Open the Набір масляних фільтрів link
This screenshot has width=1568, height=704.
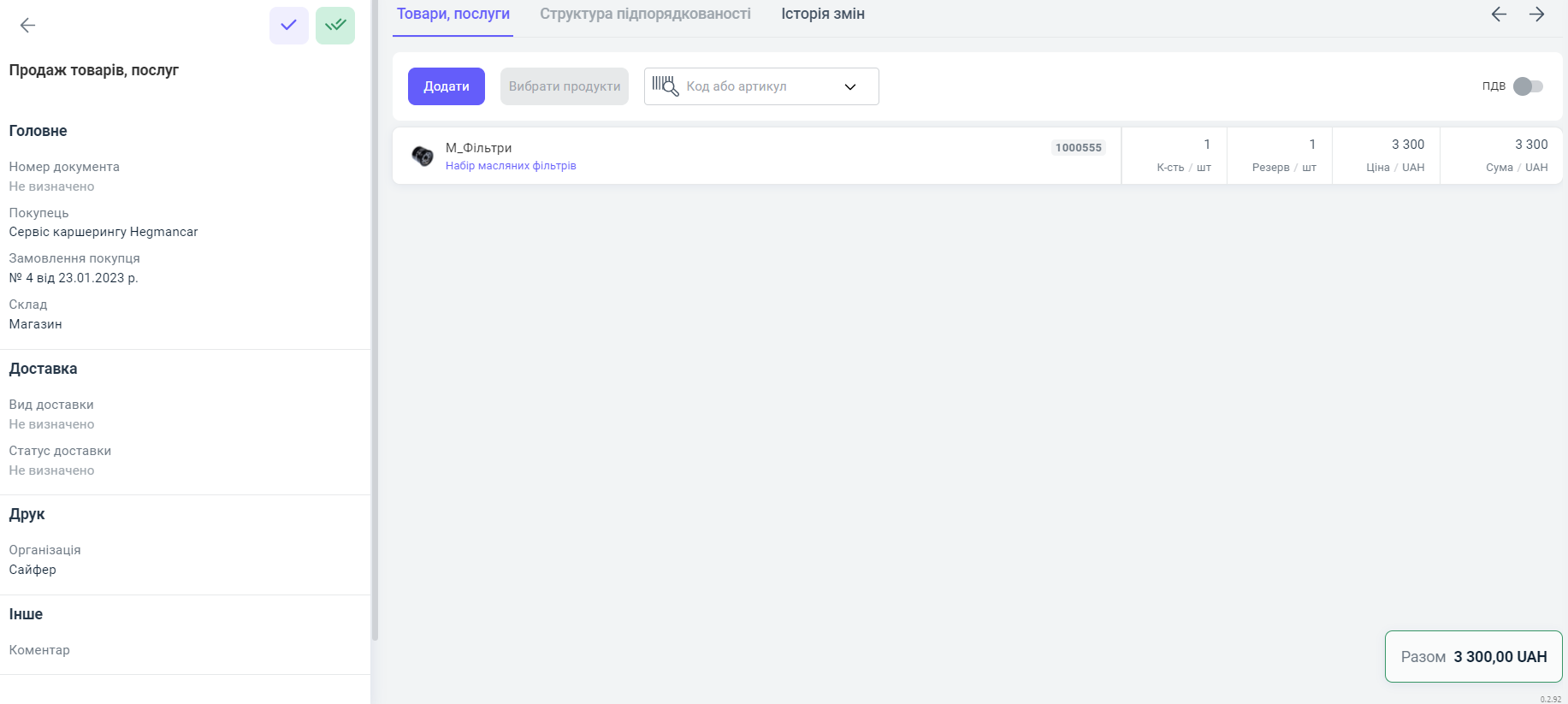click(x=511, y=166)
